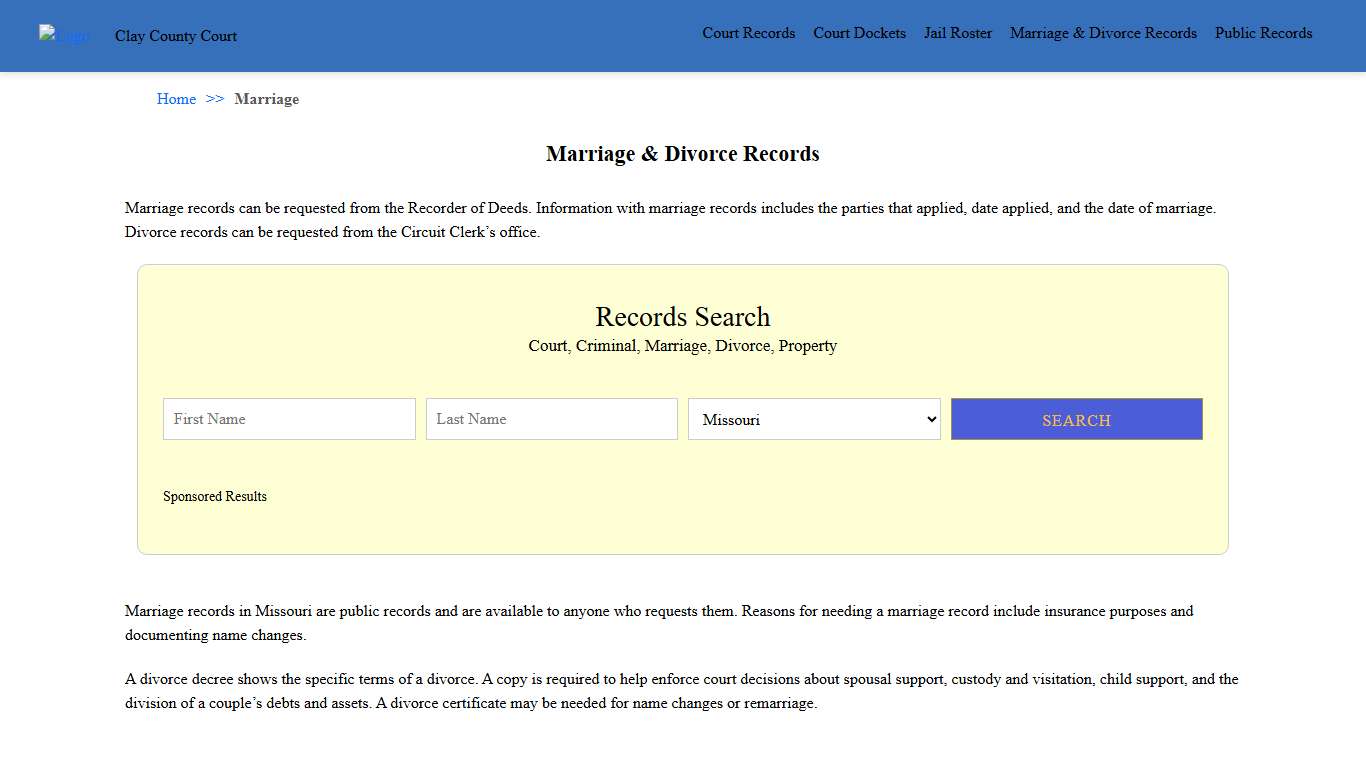
Task: Open the Missouri state dropdown
Action: tap(813, 419)
